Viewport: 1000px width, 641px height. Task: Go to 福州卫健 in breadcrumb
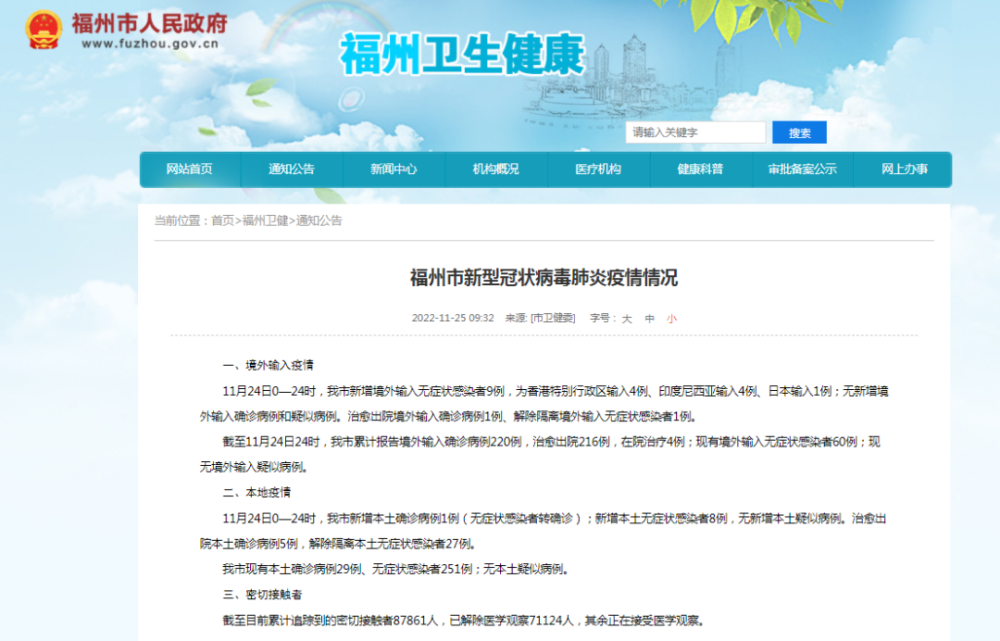click(265, 221)
